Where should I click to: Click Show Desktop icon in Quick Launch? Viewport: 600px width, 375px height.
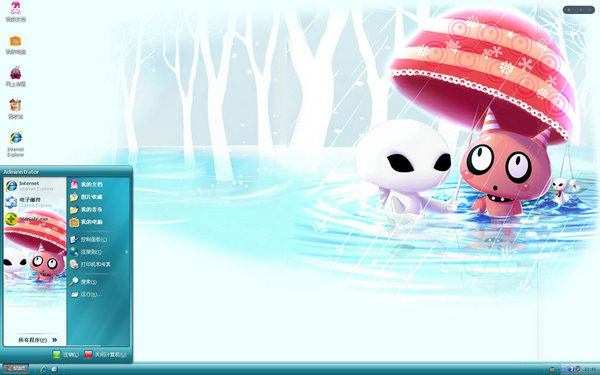pos(54,369)
